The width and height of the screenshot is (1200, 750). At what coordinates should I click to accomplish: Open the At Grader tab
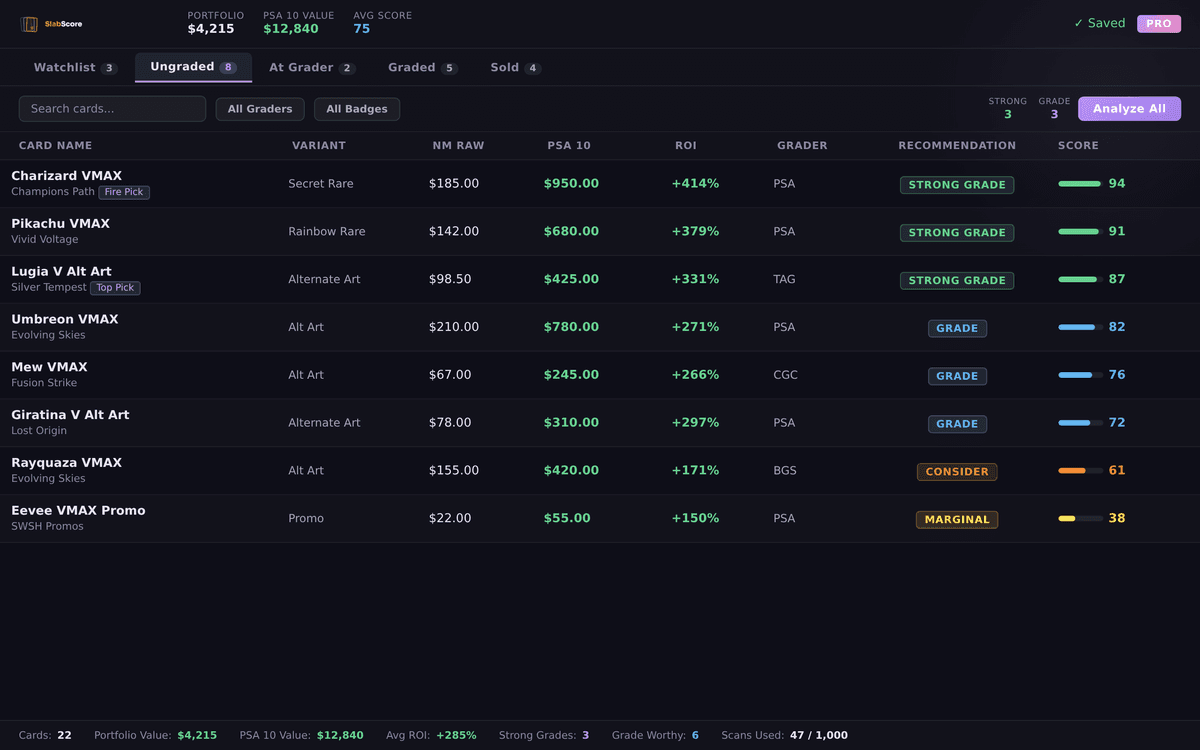tap(305, 67)
